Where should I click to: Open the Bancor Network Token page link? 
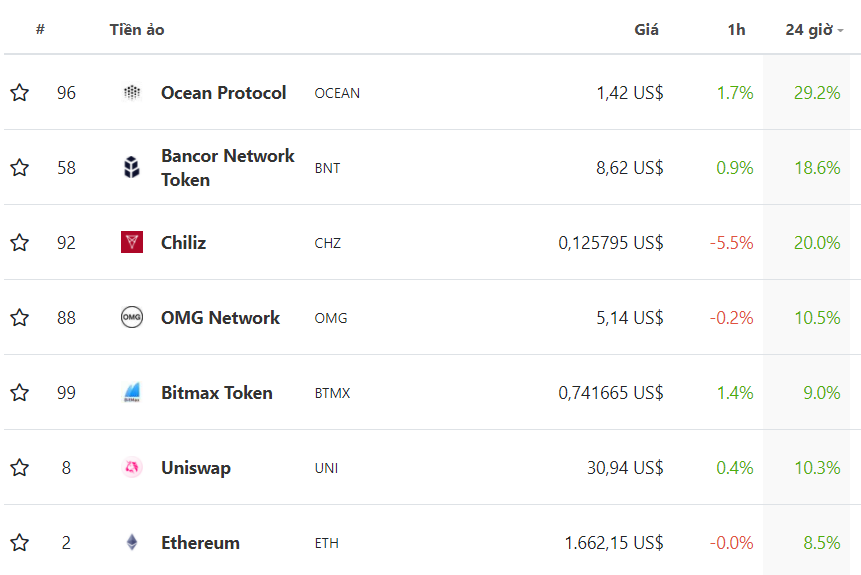click(228, 168)
